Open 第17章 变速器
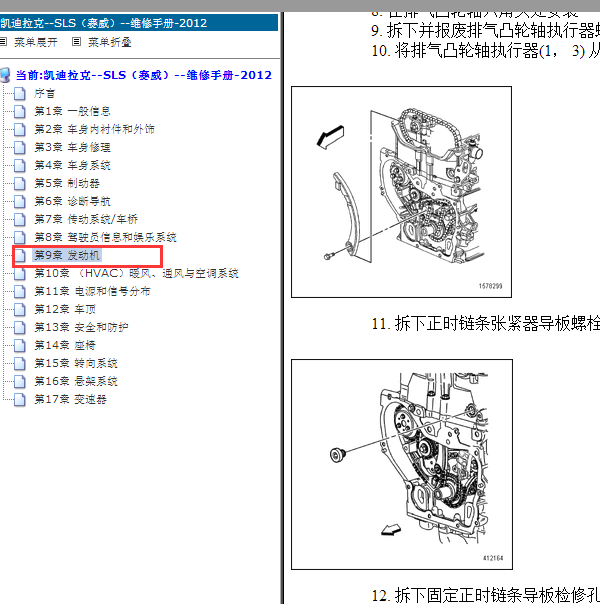This screenshot has height=604, width=600. coord(70,399)
